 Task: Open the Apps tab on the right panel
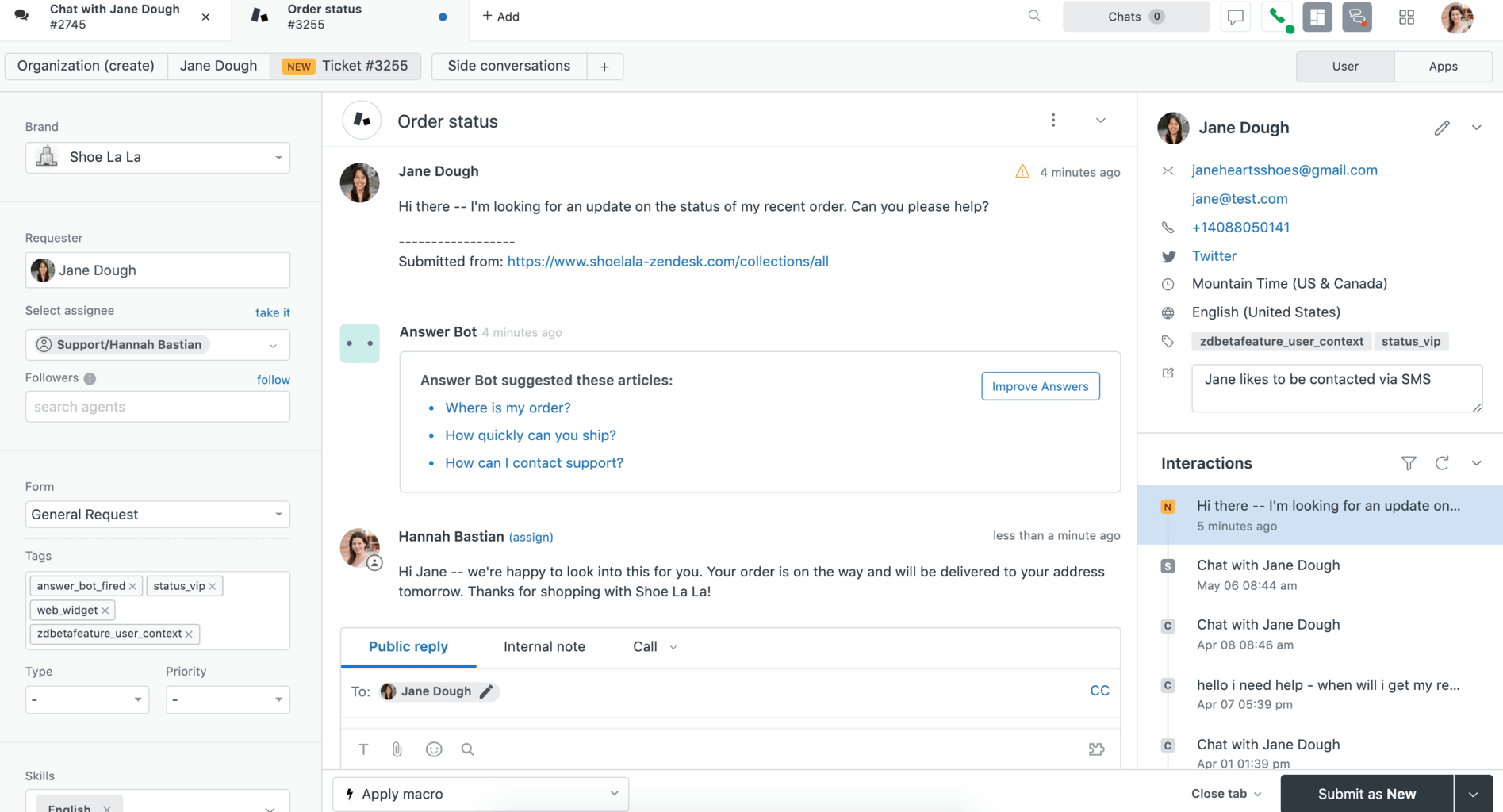[1443, 66]
